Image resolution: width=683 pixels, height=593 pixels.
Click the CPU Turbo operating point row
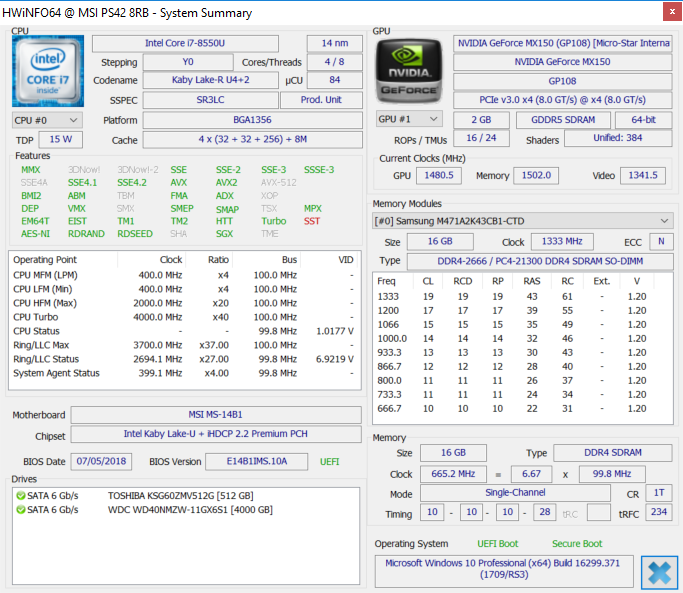point(185,317)
